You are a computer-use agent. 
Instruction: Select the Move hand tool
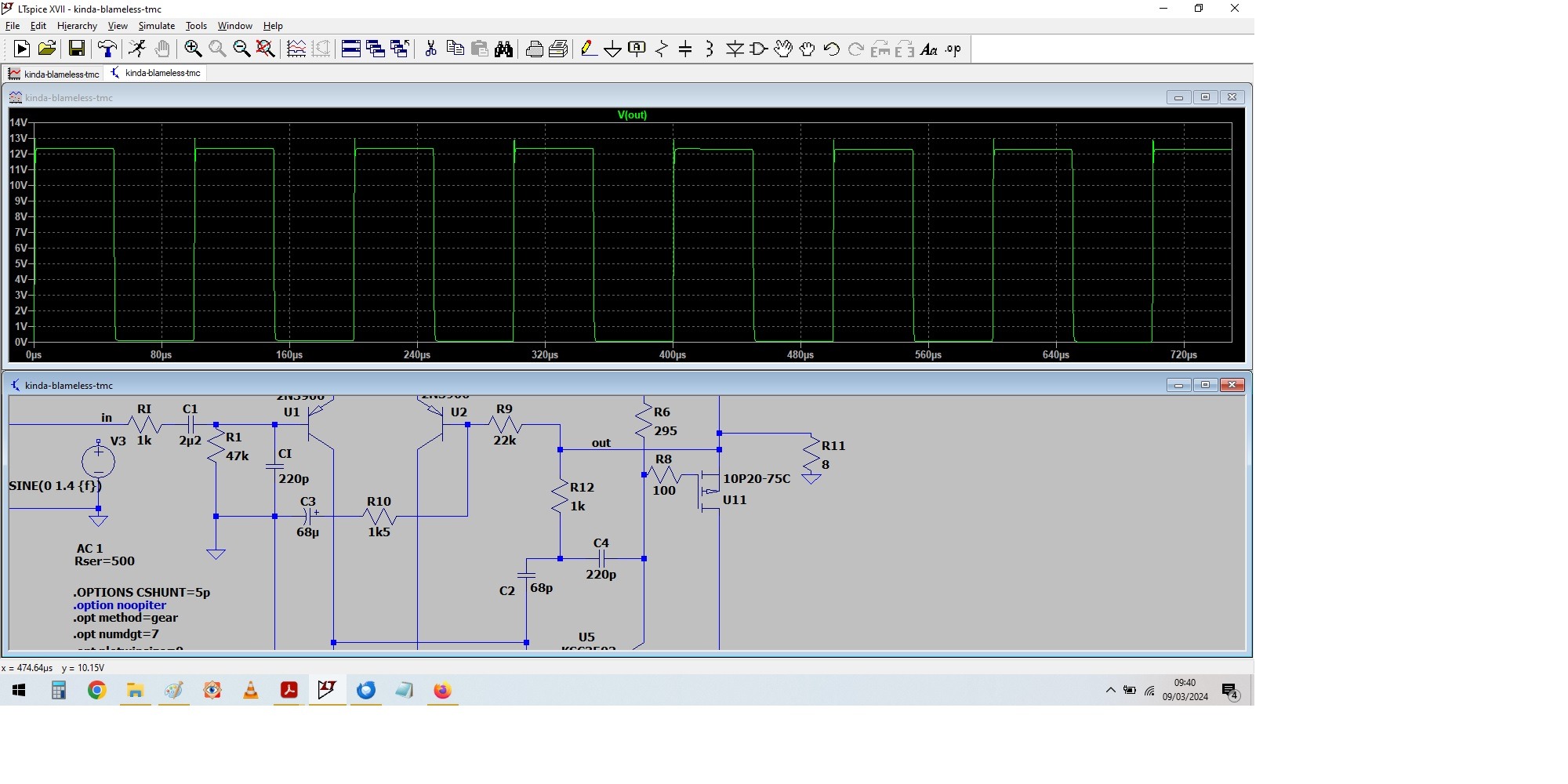tap(783, 49)
